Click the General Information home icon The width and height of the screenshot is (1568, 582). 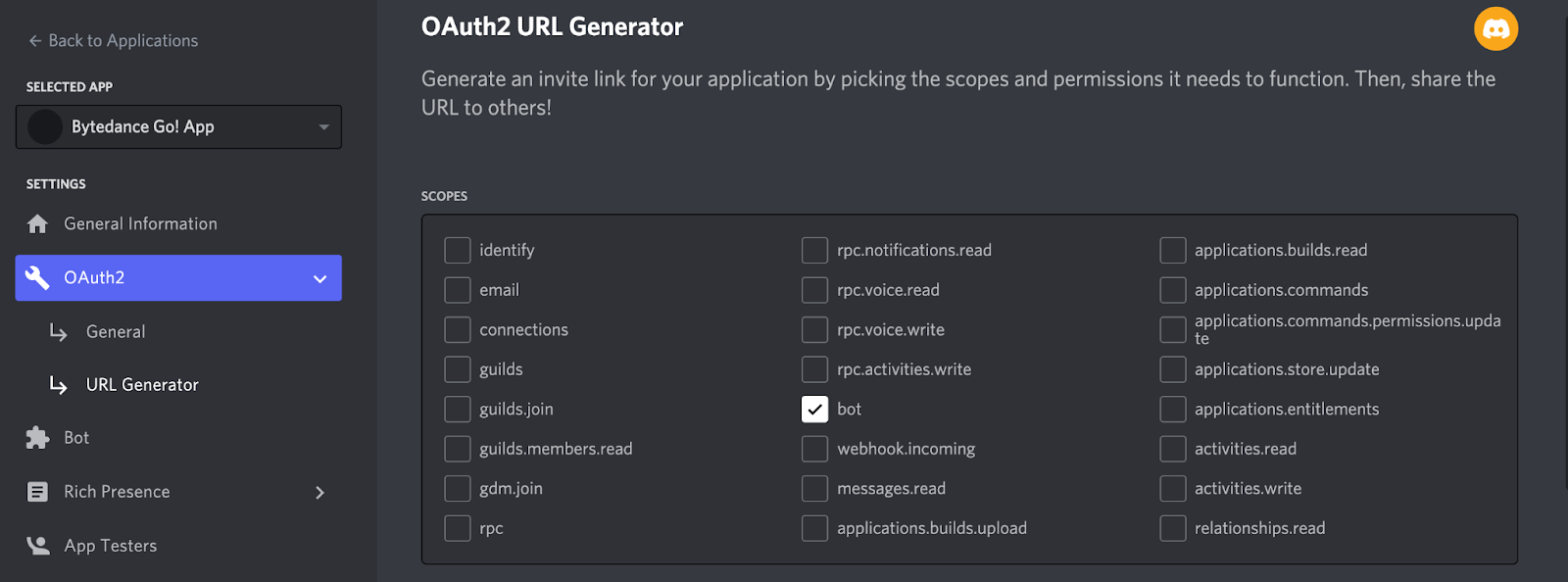37,224
